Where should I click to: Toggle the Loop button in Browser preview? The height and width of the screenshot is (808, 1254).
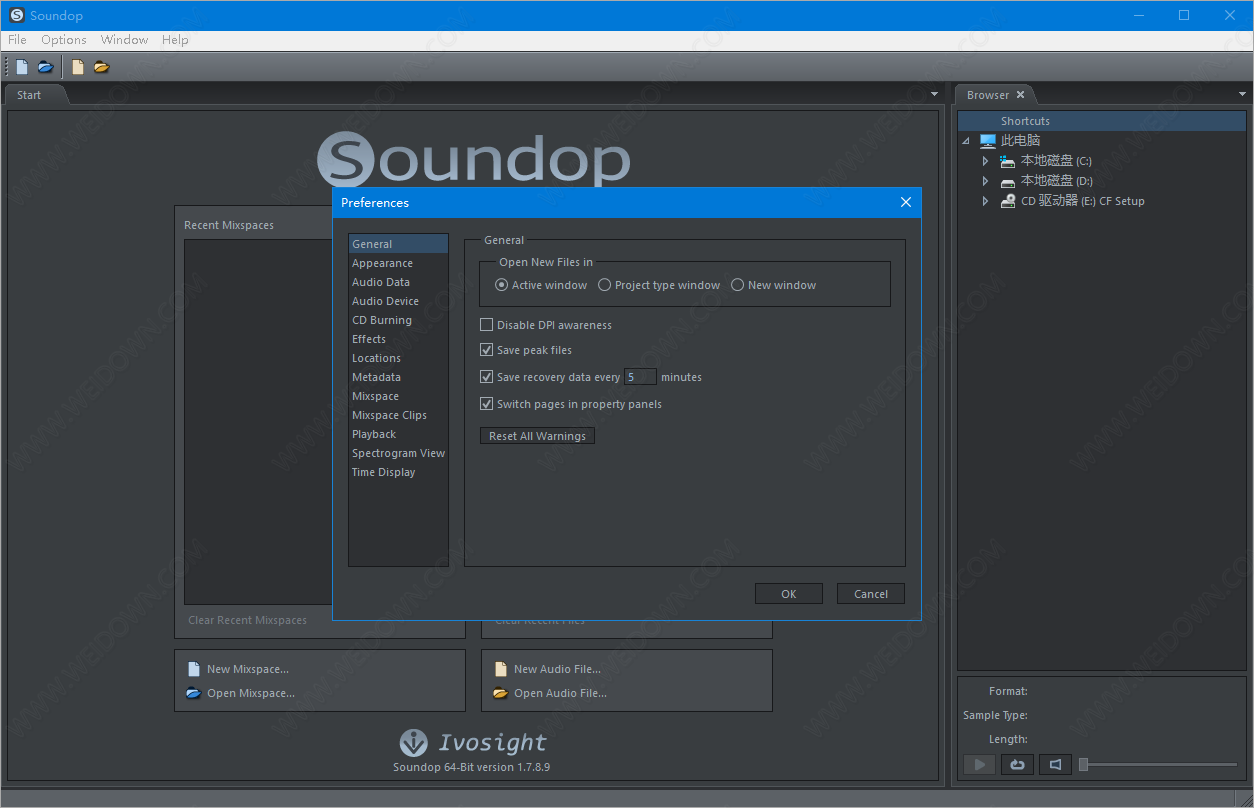coord(1017,765)
